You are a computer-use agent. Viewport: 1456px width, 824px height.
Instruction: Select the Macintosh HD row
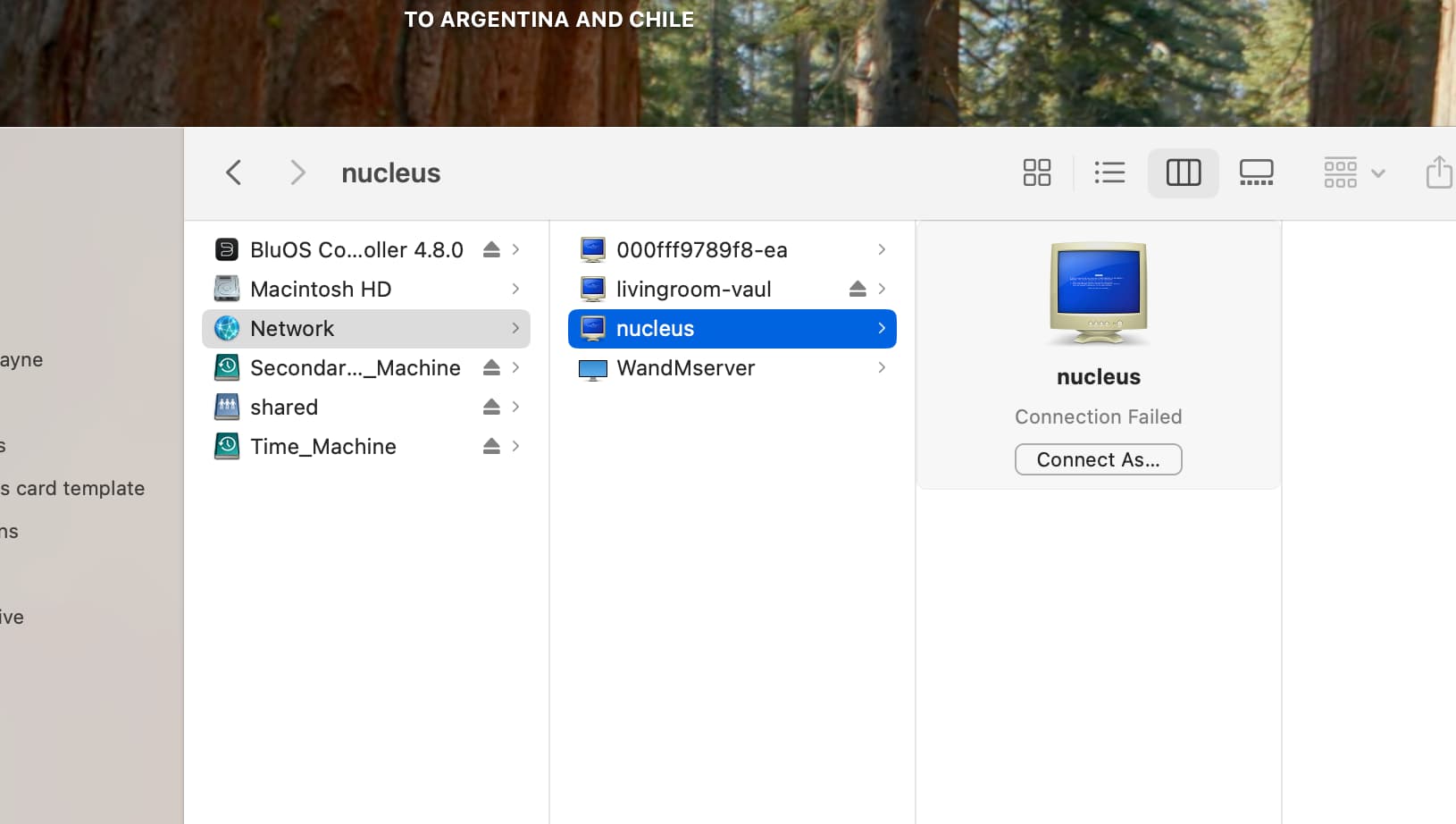(x=366, y=289)
